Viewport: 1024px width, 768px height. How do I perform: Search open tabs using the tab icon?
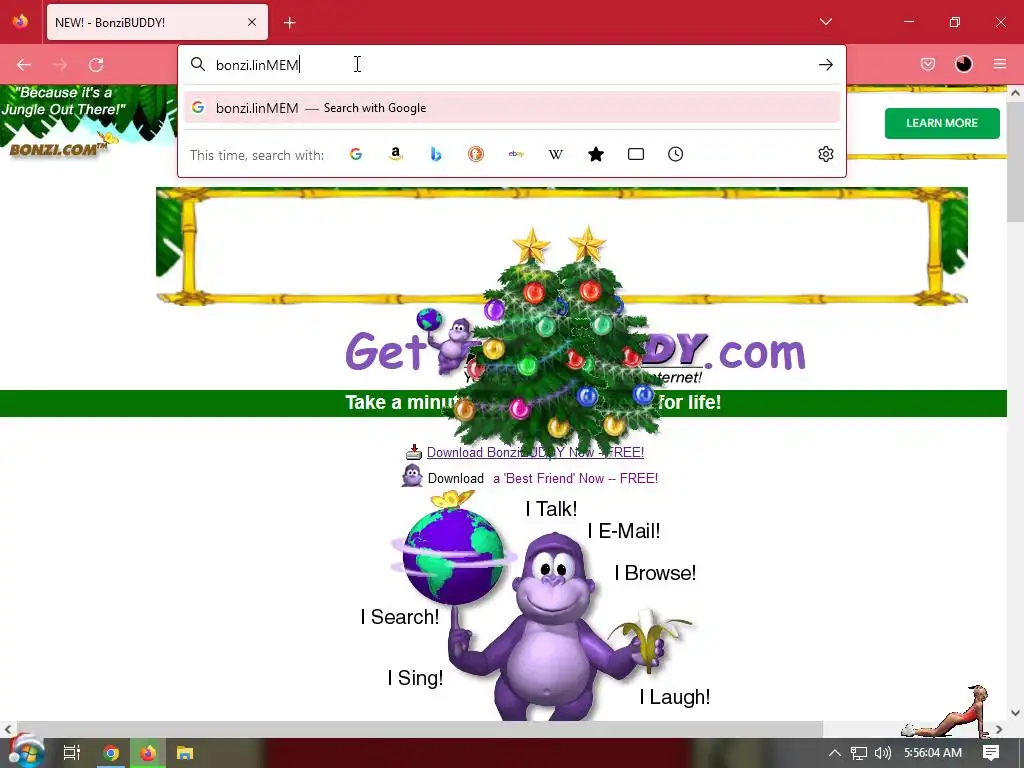(635, 154)
